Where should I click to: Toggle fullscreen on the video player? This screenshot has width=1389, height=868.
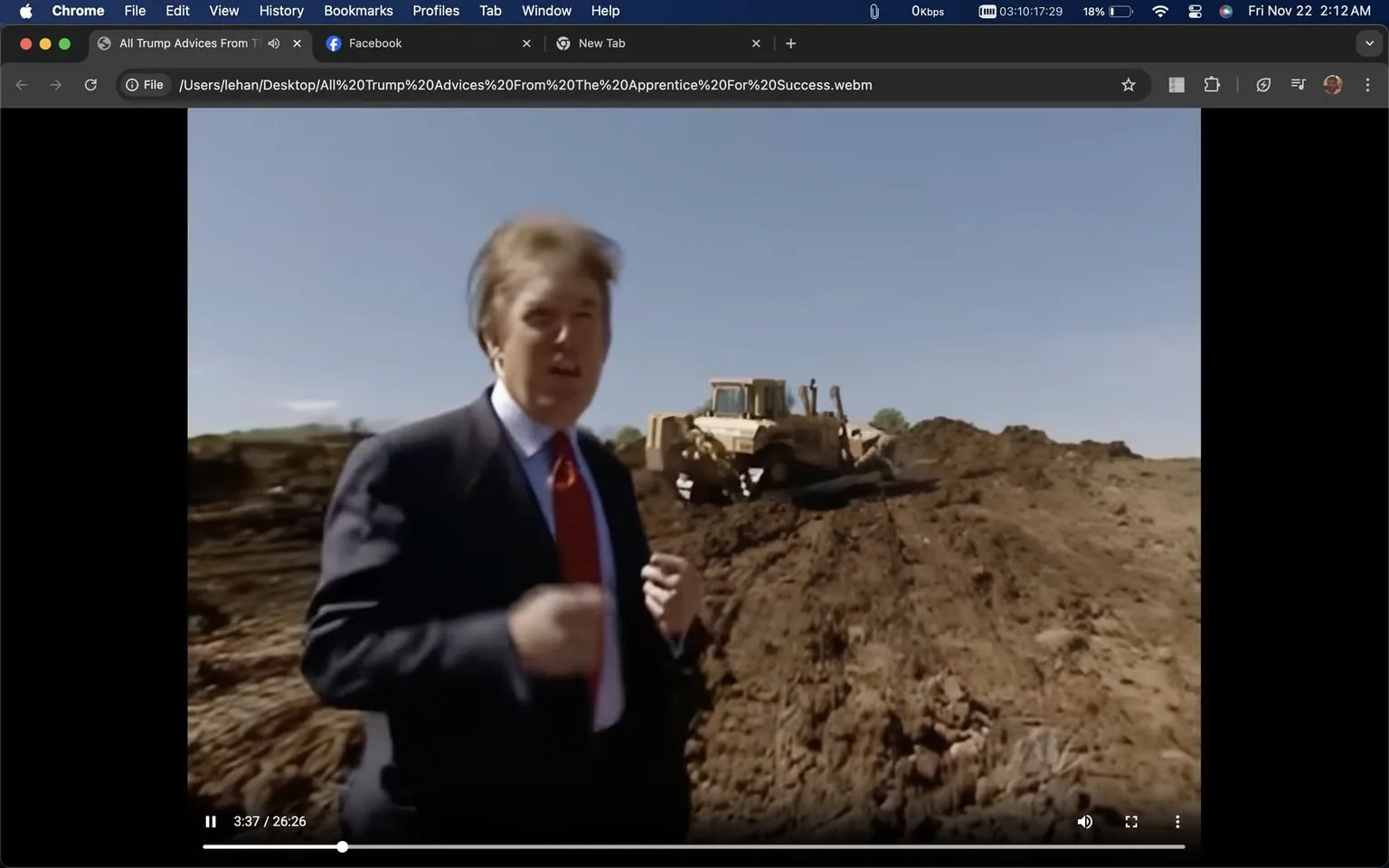pos(1130,821)
